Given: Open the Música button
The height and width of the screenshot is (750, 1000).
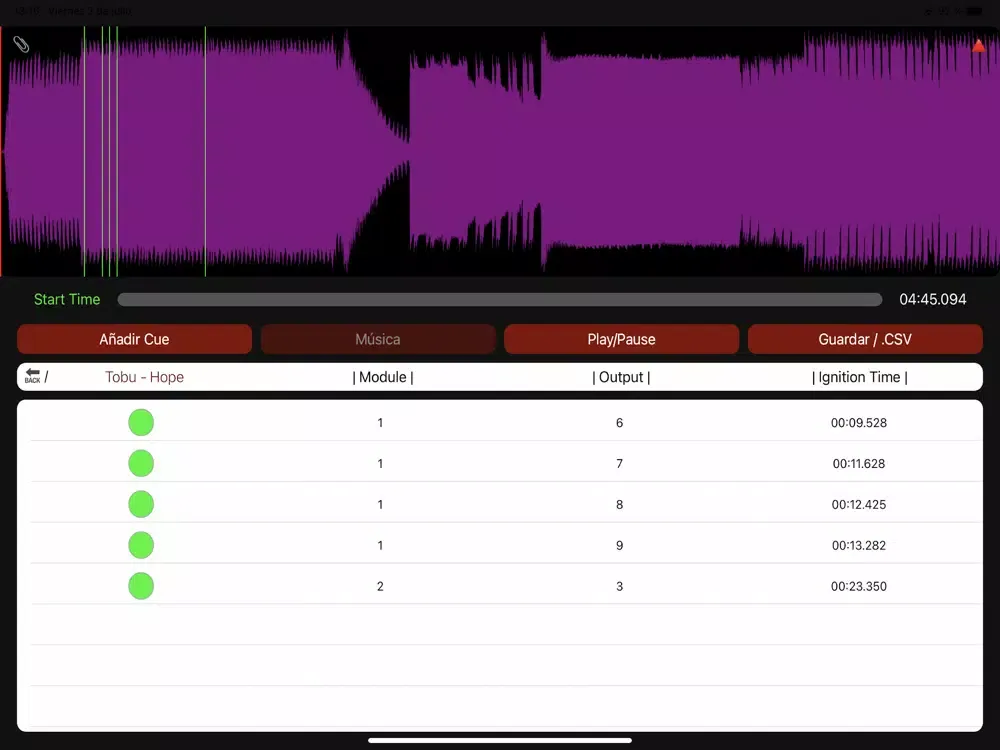Looking at the screenshot, I should tap(378, 339).
